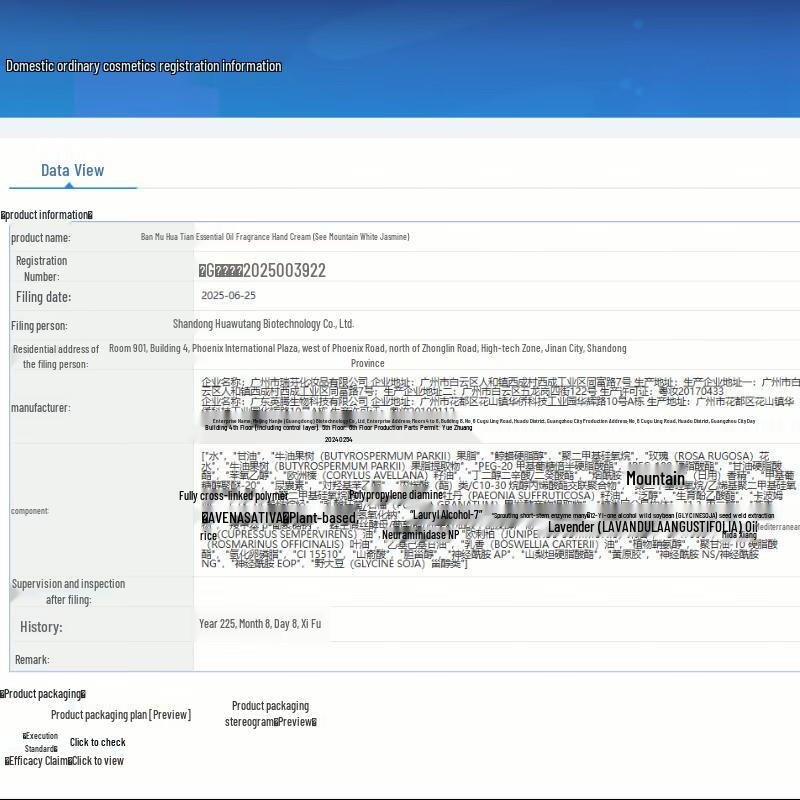
Task: Click the Filing person label
Action: pos(39,326)
